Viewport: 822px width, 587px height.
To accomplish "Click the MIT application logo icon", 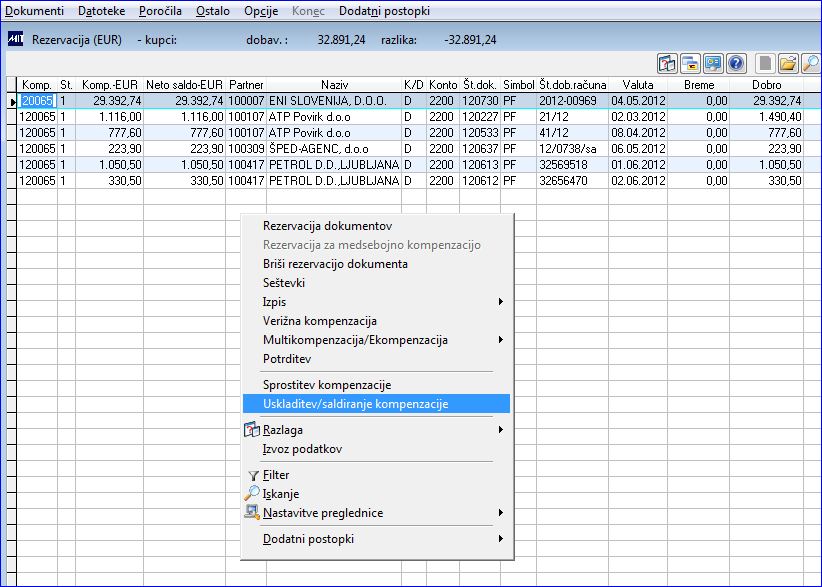I will [15, 39].
